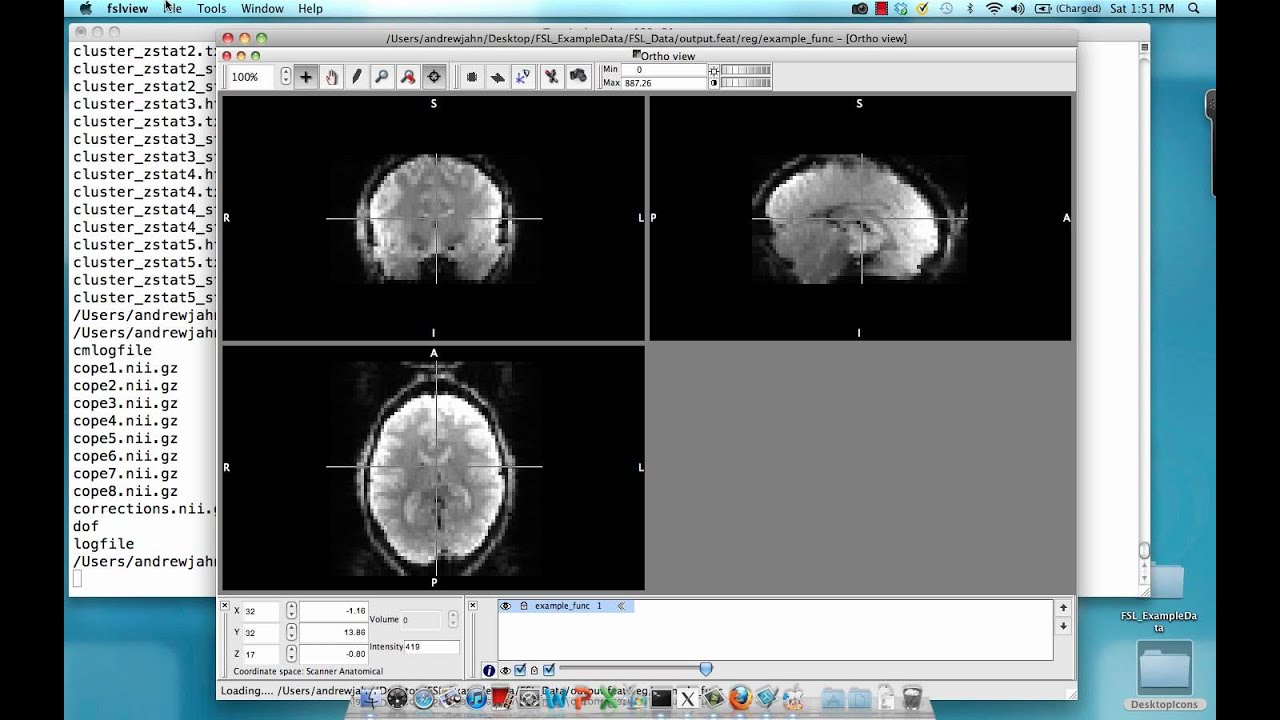1280x720 pixels.
Task: Open Spotlight search in menu bar
Action: click(x=1194, y=8)
